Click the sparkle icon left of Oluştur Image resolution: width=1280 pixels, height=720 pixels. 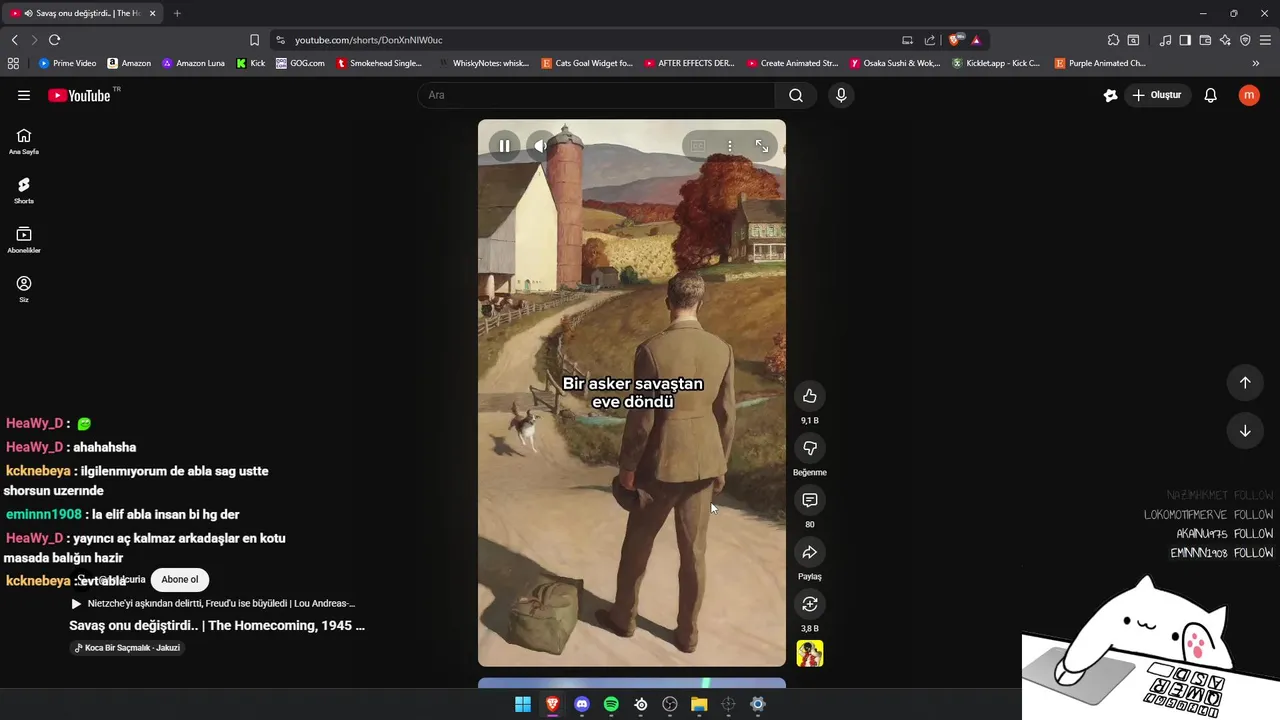point(1110,95)
